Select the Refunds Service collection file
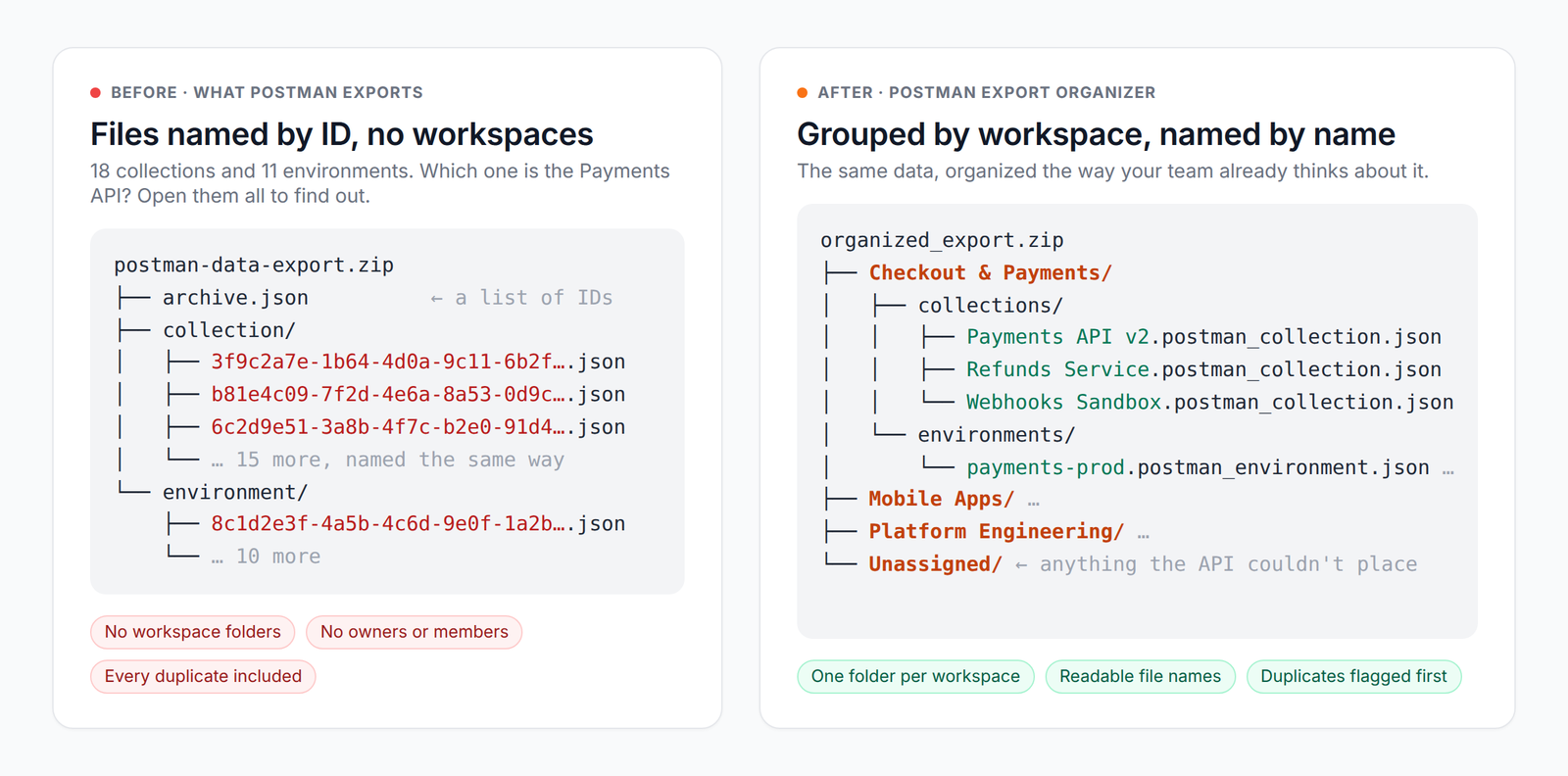The image size is (1568, 776). (1204, 369)
